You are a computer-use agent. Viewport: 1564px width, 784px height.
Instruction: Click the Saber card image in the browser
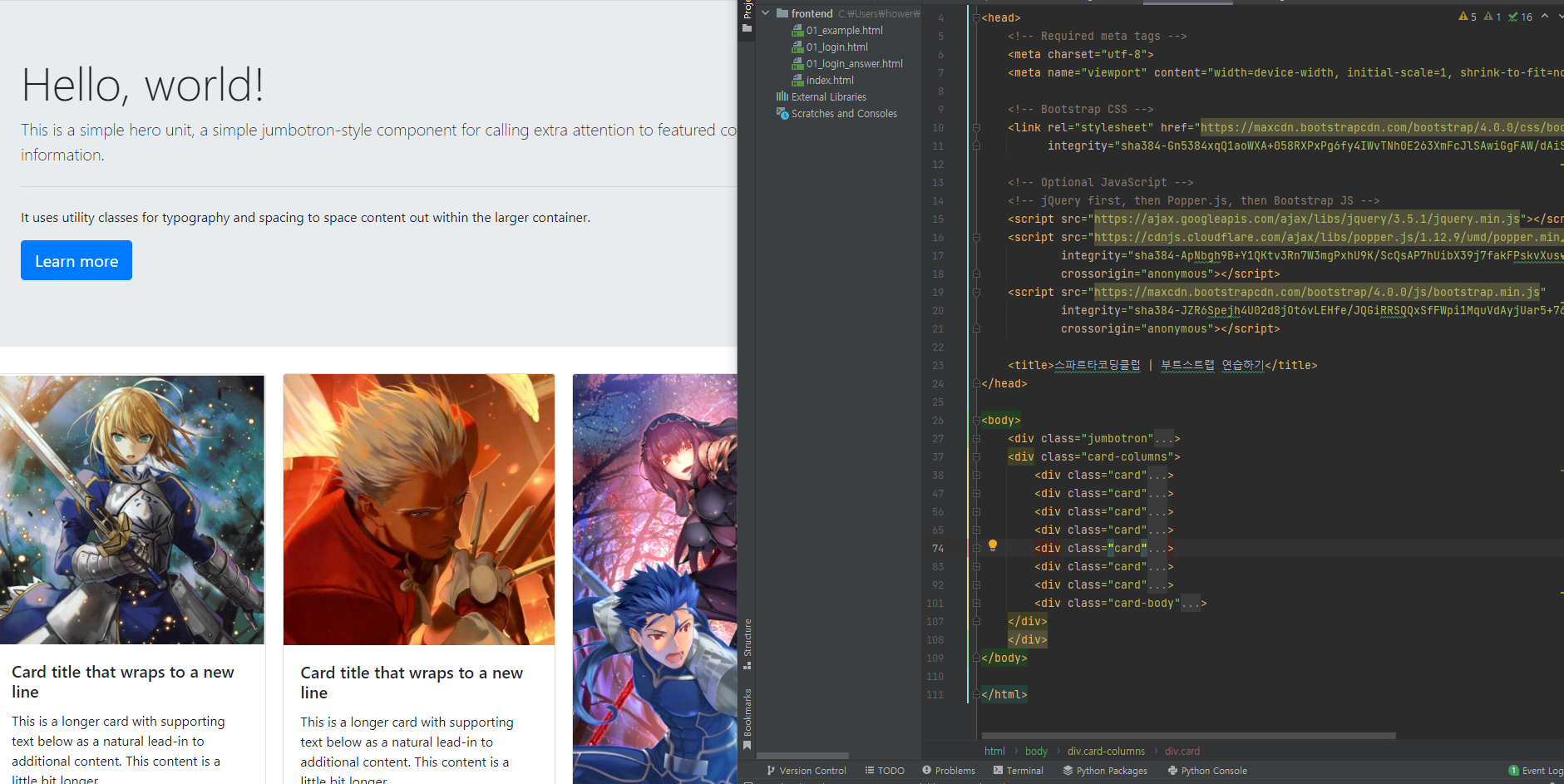click(x=132, y=509)
